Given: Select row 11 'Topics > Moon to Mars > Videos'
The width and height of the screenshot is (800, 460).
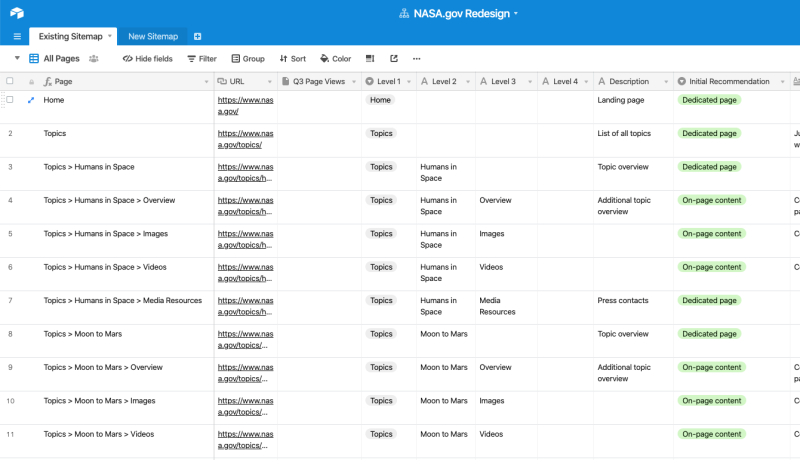Looking at the screenshot, I should coord(98,434).
